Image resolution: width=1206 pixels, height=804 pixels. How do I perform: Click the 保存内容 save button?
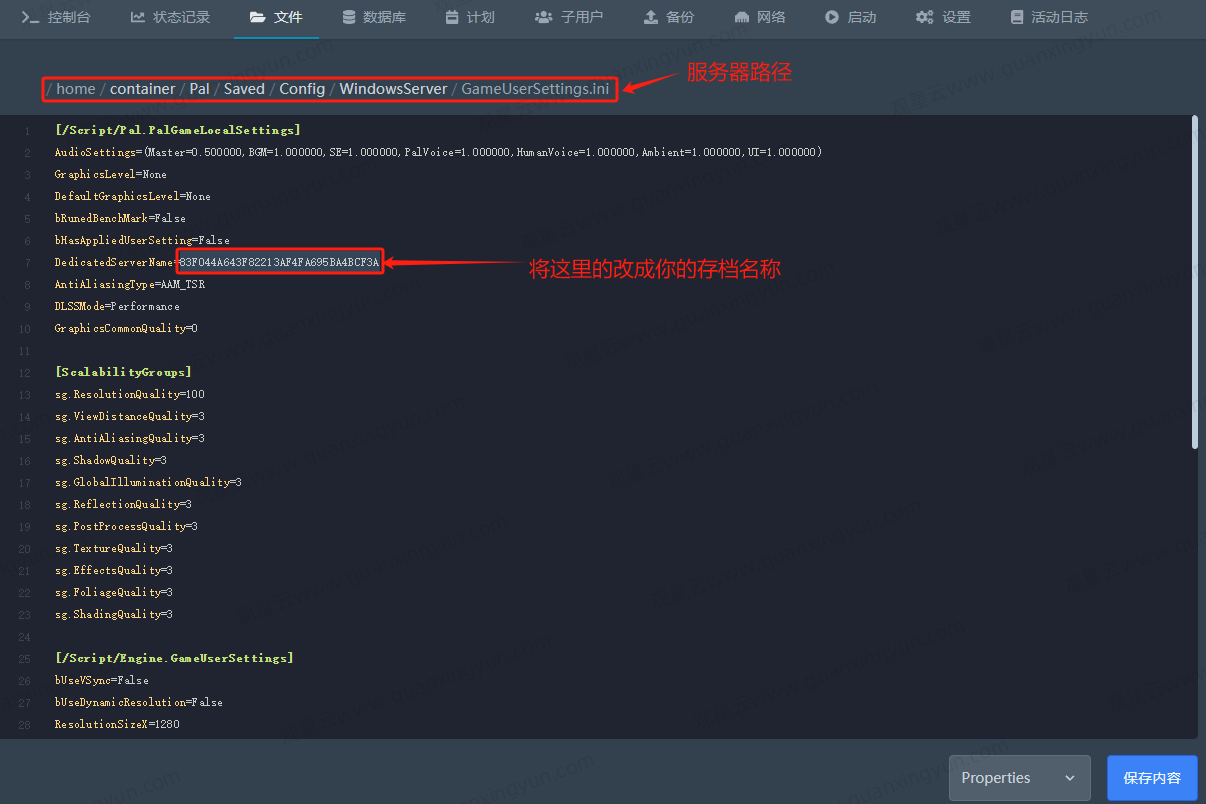click(x=1152, y=778)
